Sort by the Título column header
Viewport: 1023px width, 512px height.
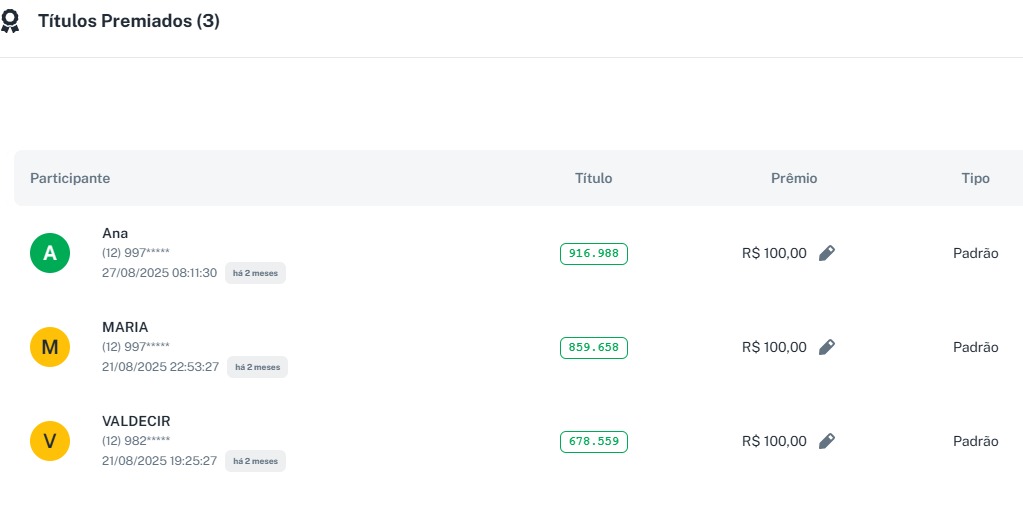pos(594,179)
